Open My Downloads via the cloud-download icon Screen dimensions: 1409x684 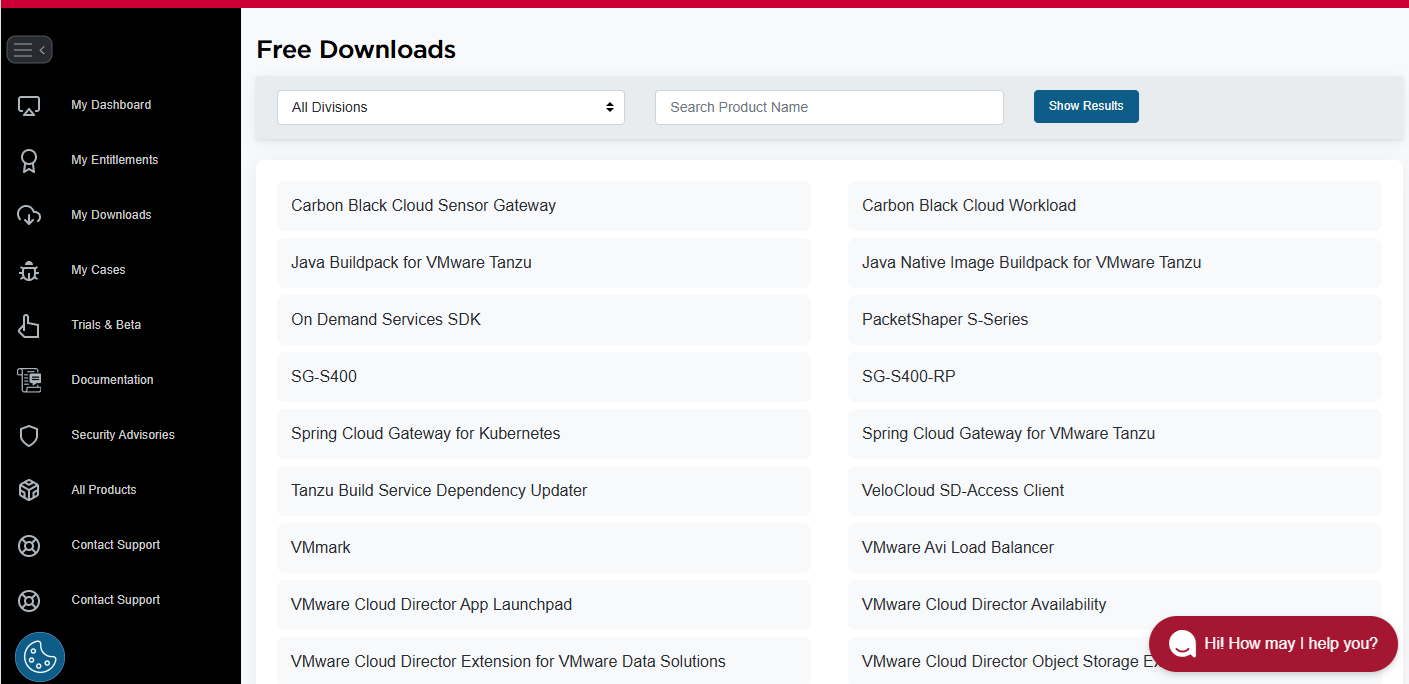tap(29, 214)
